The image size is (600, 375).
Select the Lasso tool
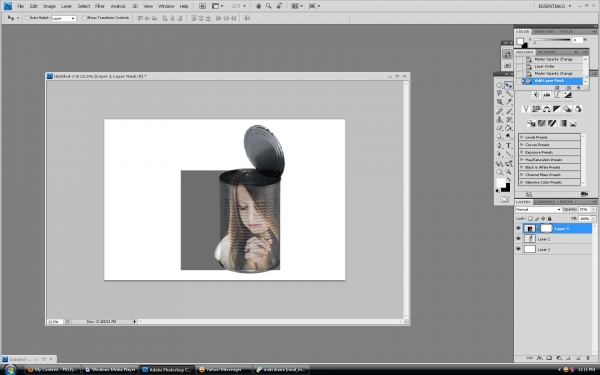point(500,93)
